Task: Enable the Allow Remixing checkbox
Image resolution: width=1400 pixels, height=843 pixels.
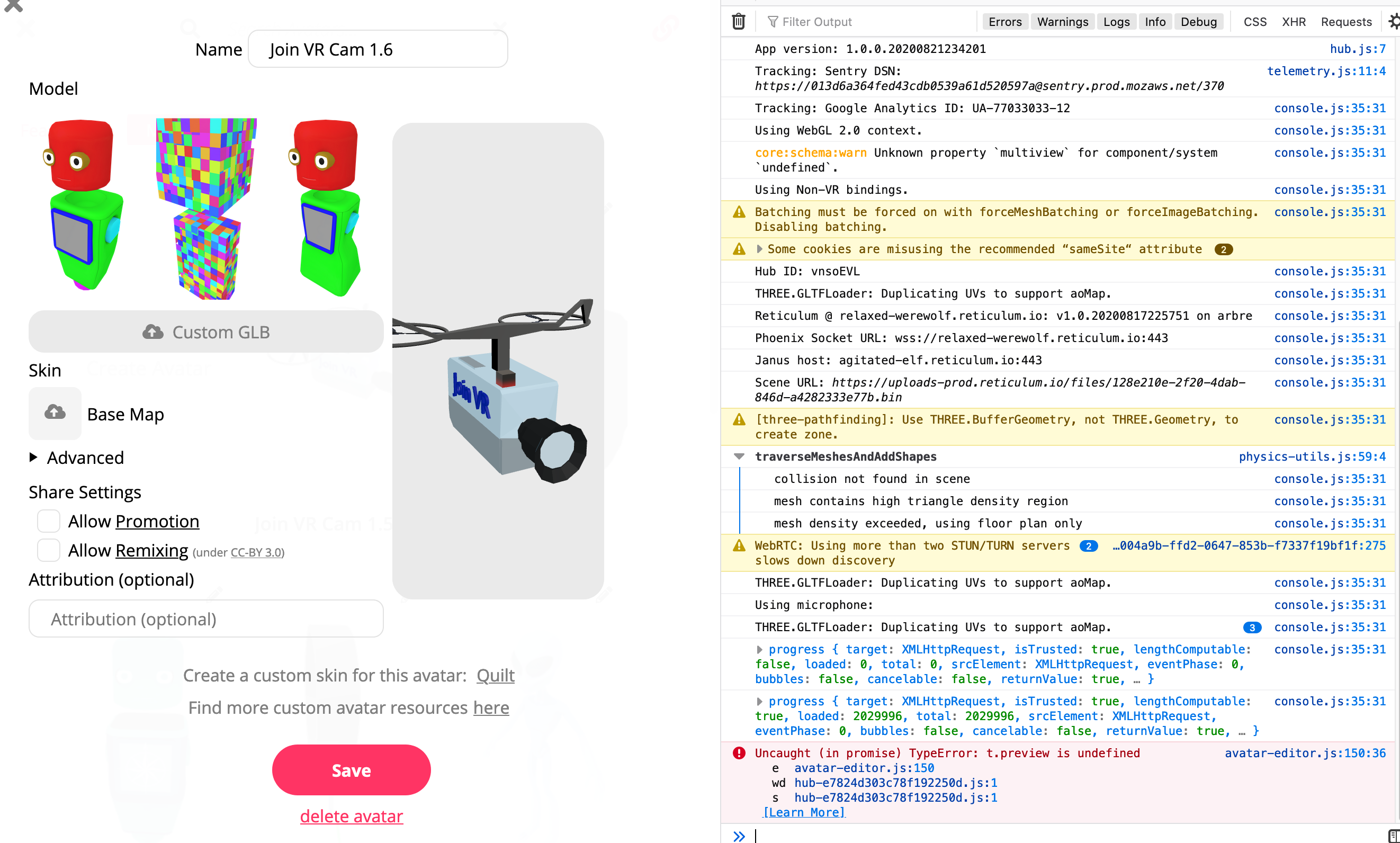Action: 49,550
